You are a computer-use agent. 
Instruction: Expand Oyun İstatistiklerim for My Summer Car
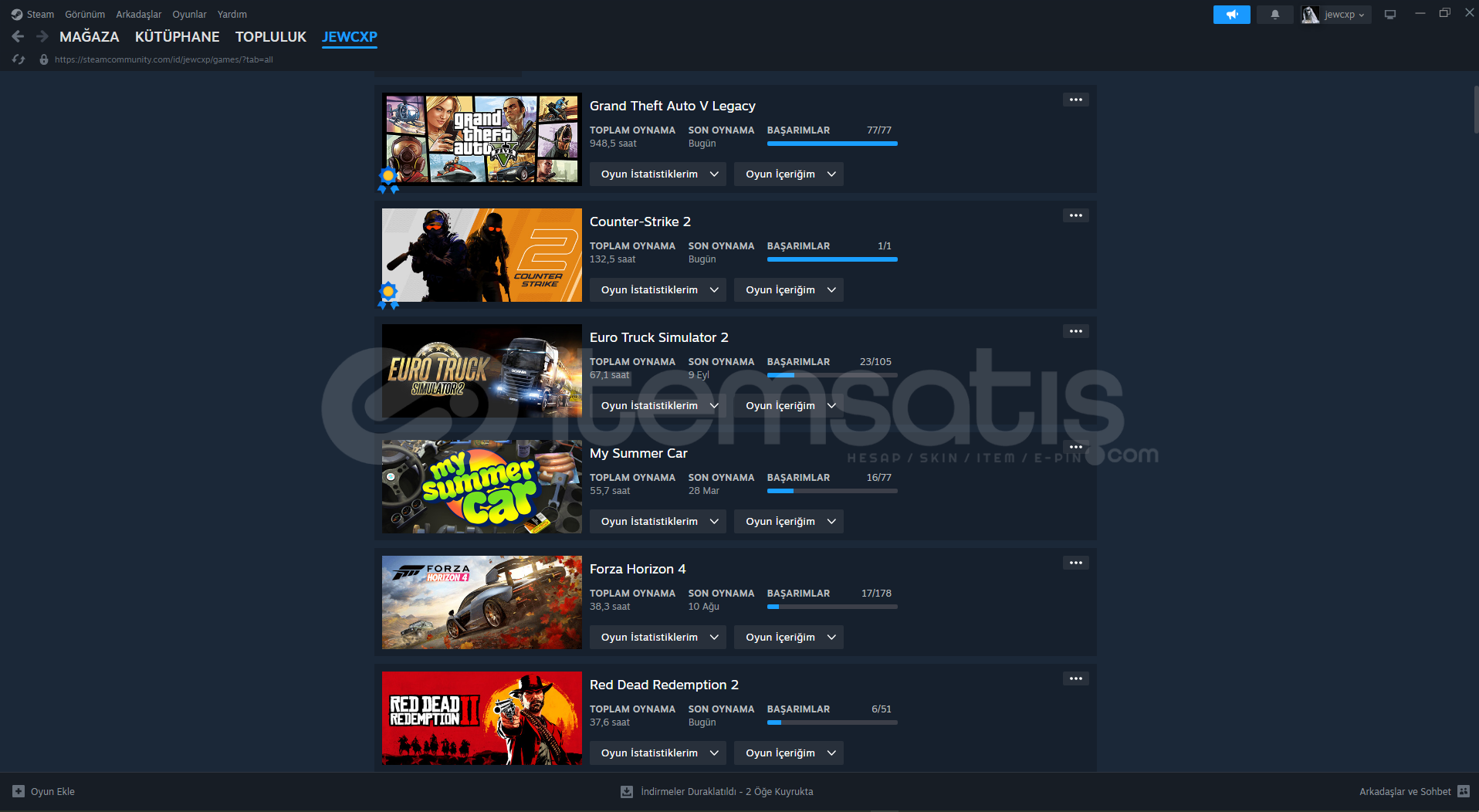point(658,522)
